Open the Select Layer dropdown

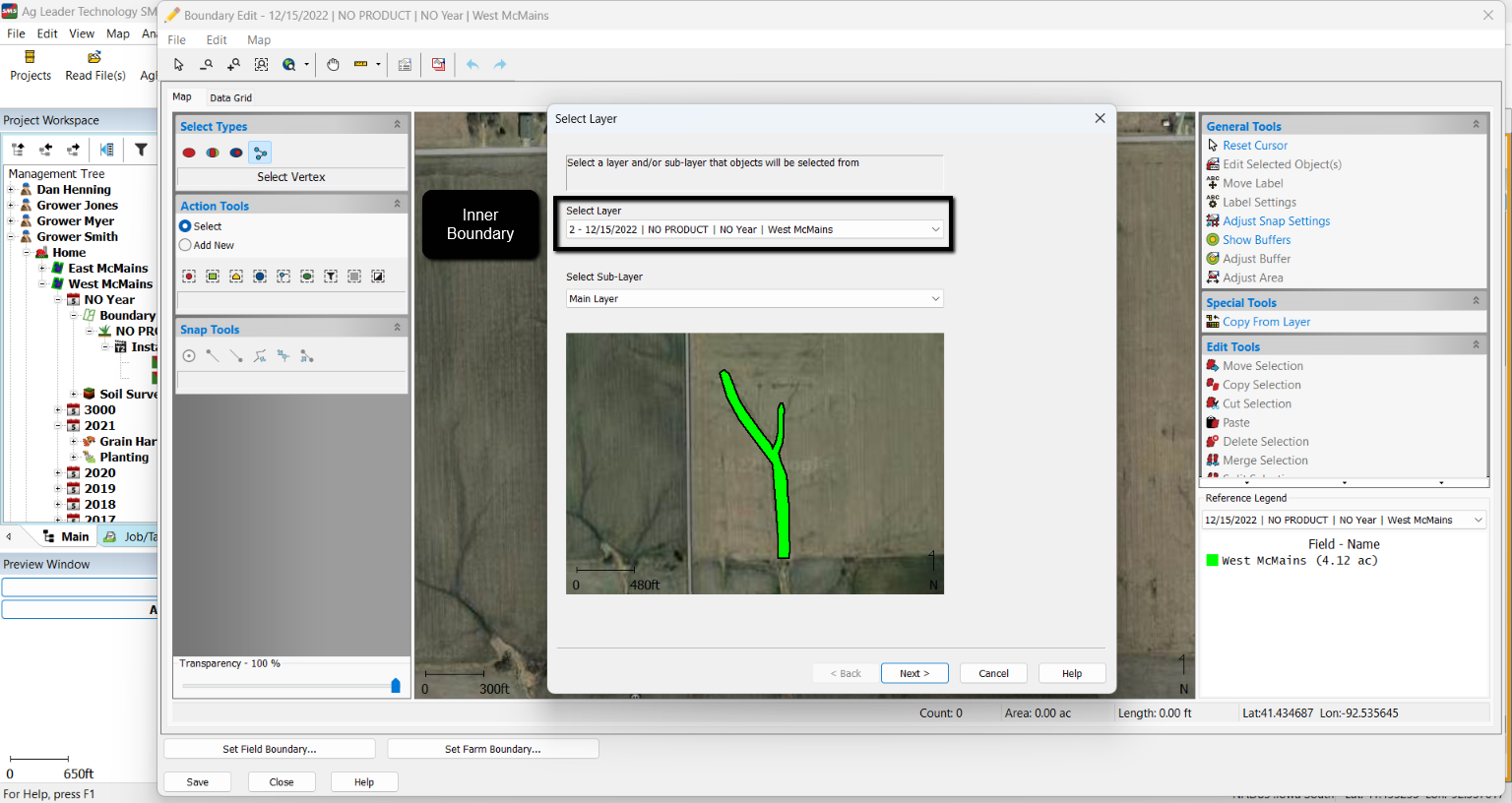tap(755, 229)
